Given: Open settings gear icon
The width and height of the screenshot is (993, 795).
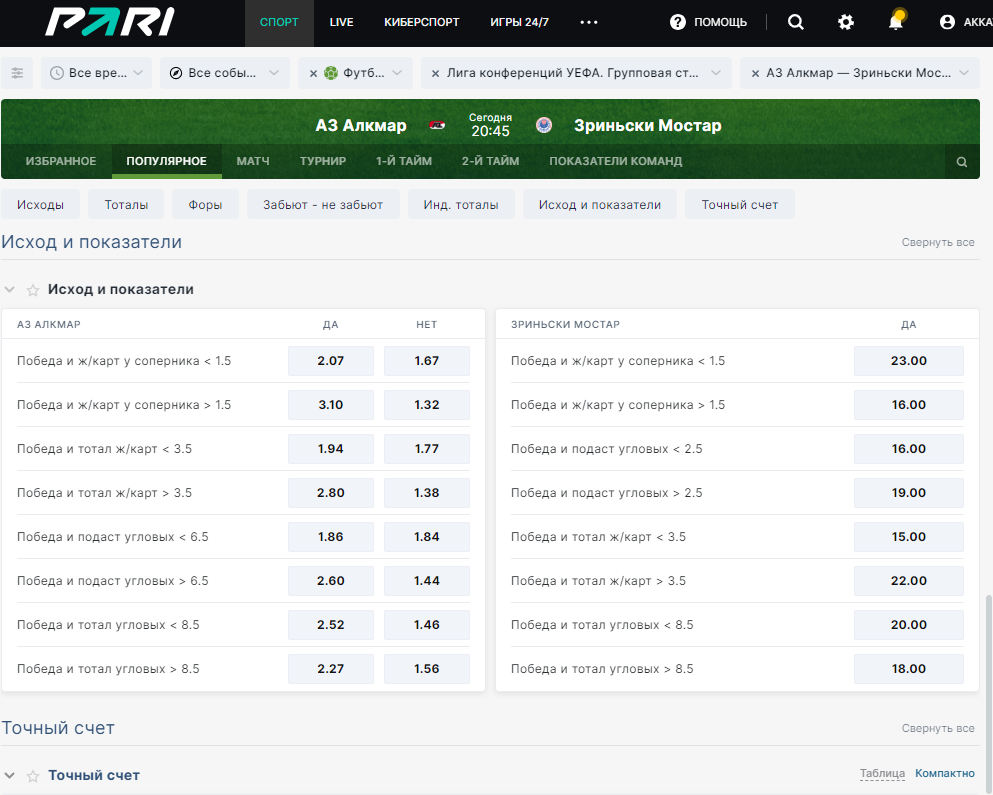Looking at the screenshot, I should (x=845, y=22).
